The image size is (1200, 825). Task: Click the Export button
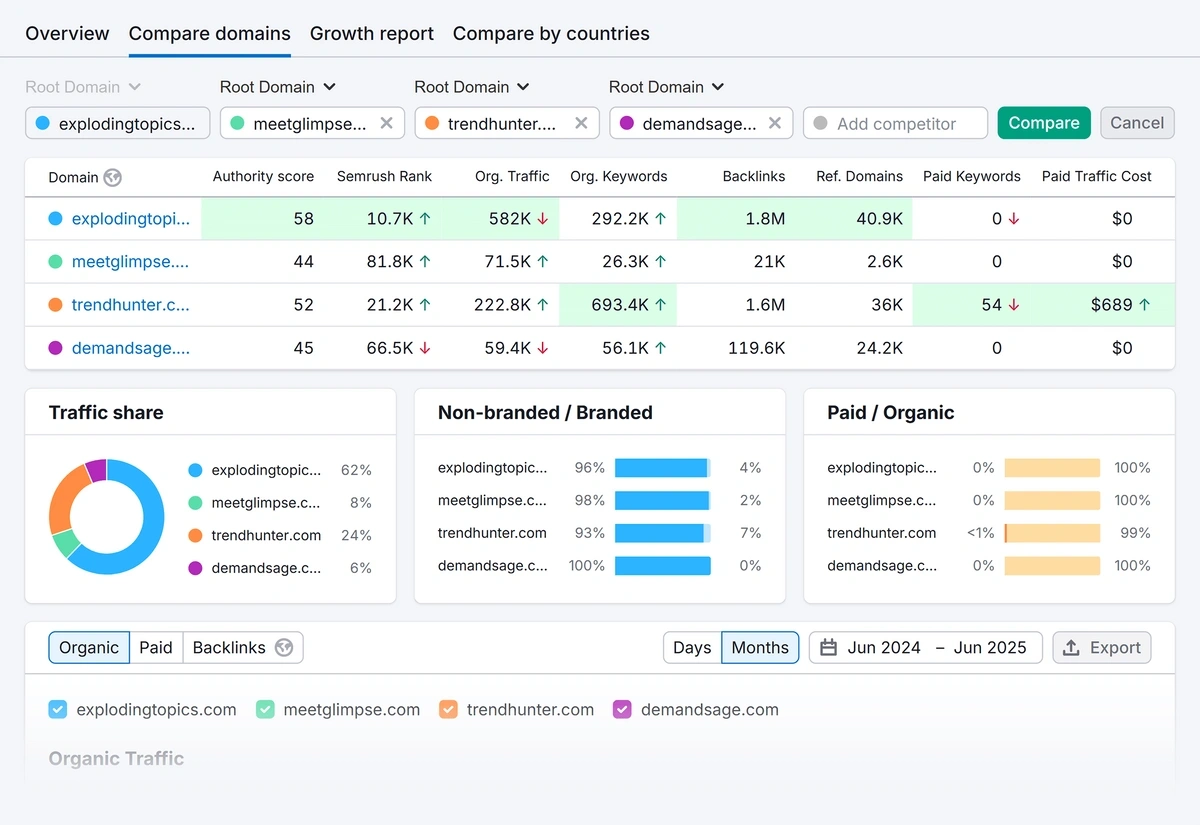(1102, 647)
